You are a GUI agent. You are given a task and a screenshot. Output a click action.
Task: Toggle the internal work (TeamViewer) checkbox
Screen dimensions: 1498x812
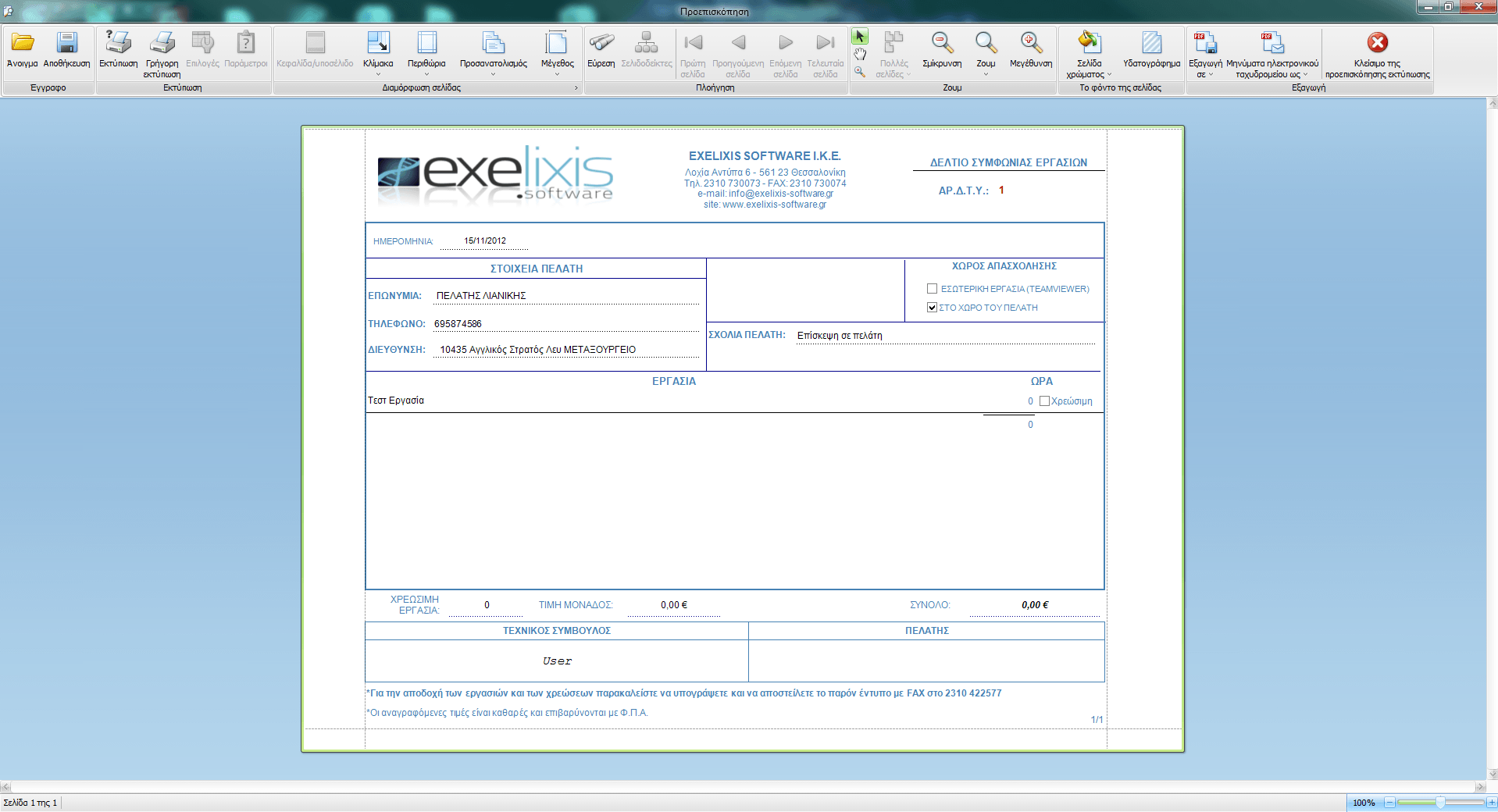(932, 289)
